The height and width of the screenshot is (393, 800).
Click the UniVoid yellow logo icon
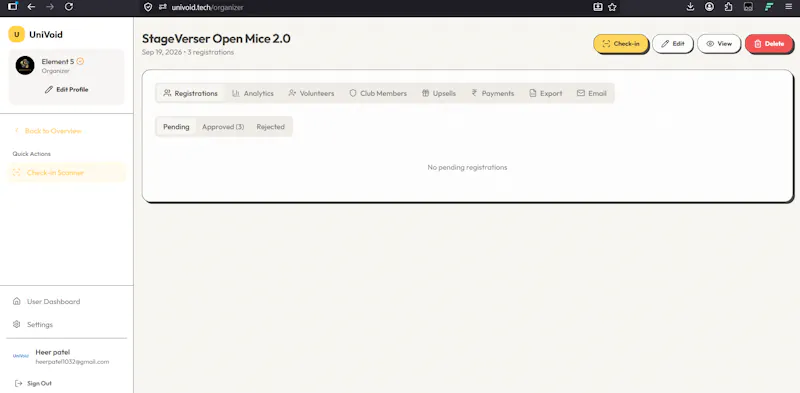pyautogui.click(x=16, y=34)
